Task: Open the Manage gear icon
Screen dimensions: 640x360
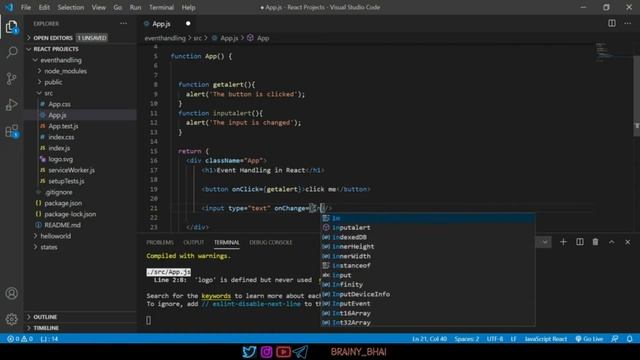Action: [x=12, y=319]
